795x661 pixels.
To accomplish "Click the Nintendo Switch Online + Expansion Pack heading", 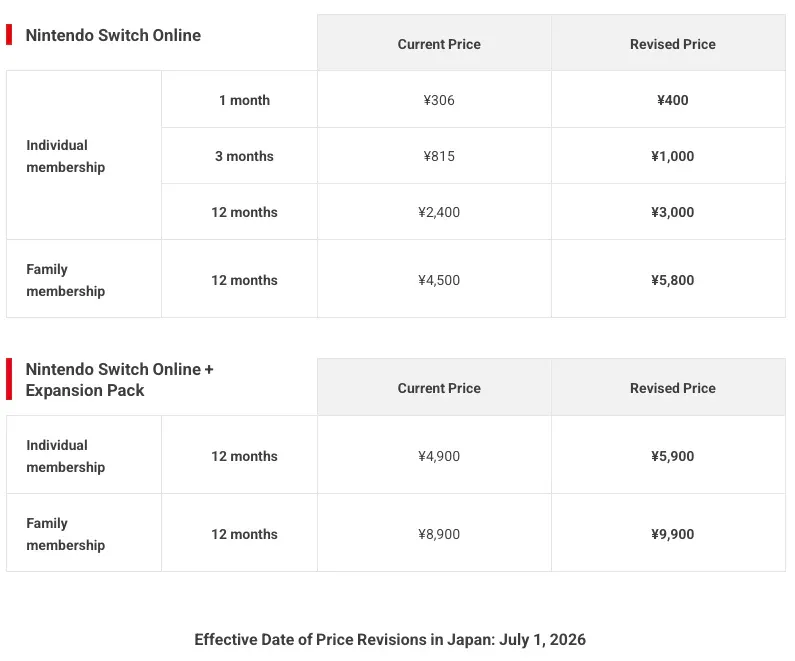I will pyautogui.click(x=120, y=380).
